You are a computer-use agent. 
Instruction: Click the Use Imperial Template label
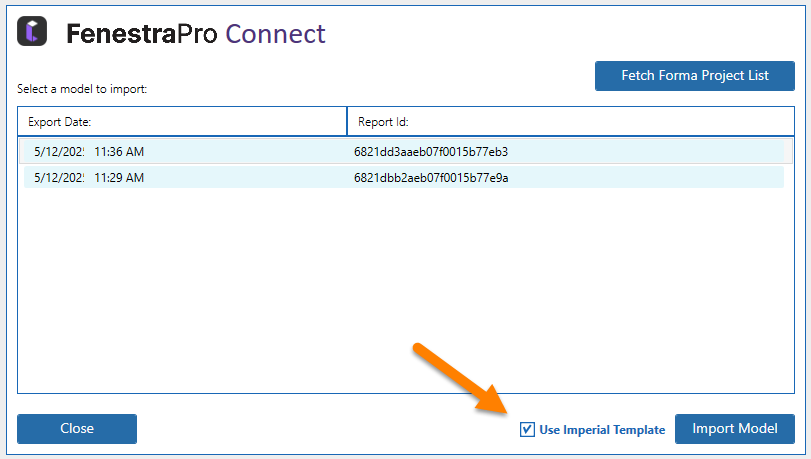coord(602,430)
